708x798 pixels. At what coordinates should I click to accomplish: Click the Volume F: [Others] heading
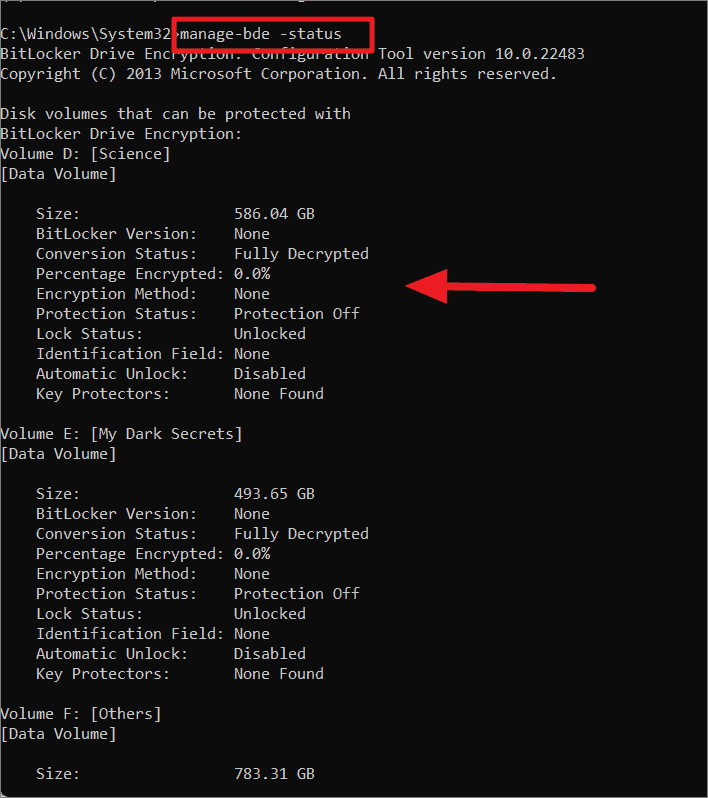[x=81, y=714]
